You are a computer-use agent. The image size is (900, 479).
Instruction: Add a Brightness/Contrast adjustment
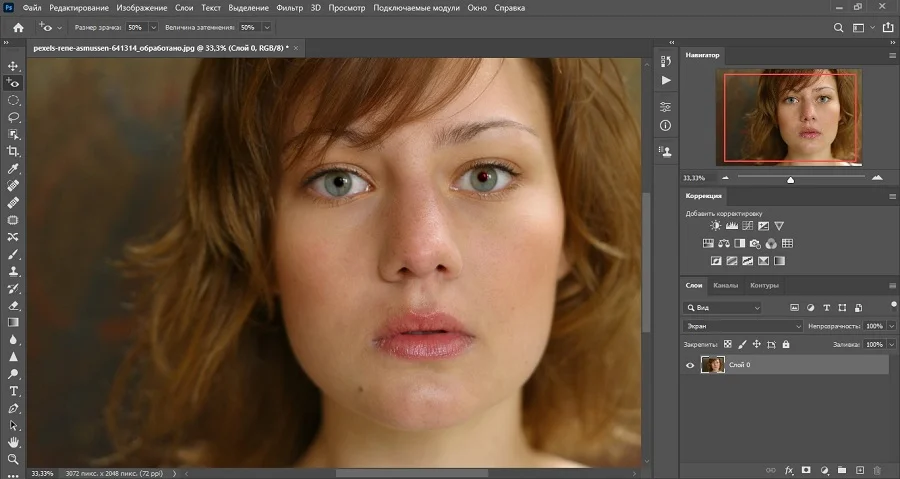click(715, 226)
